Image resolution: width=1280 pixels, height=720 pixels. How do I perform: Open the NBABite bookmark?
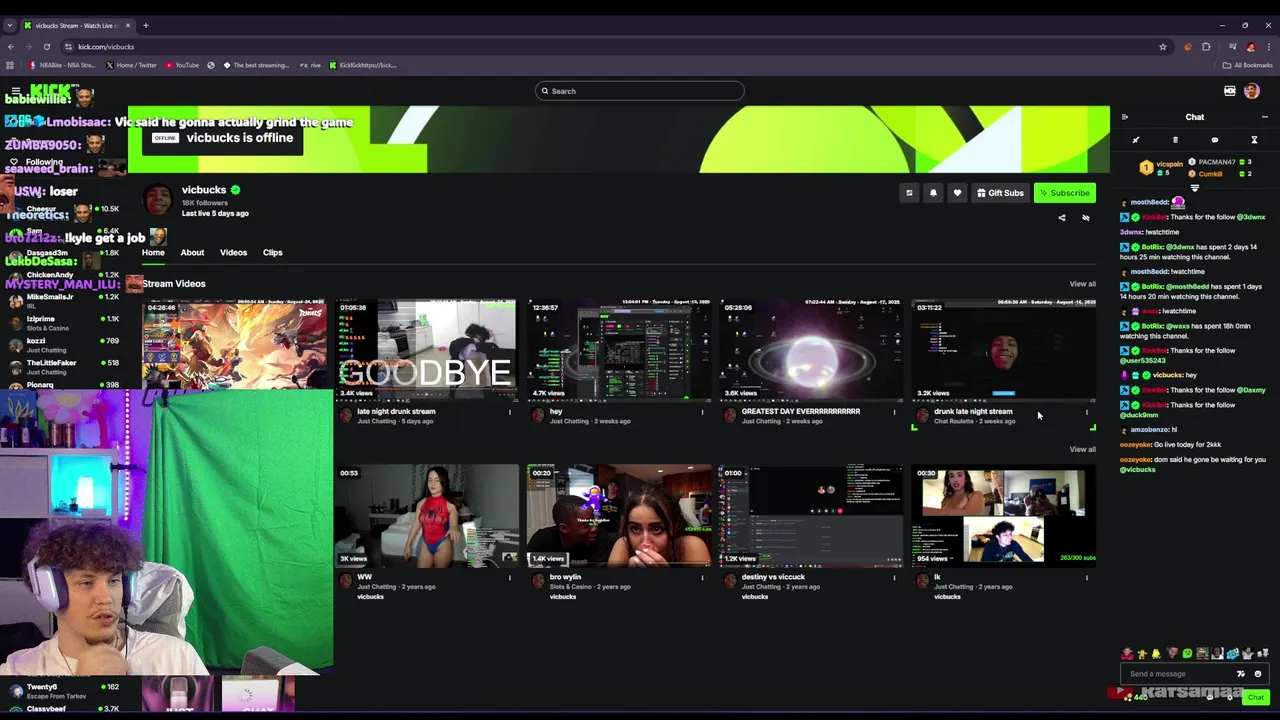(x=62, y=65)
